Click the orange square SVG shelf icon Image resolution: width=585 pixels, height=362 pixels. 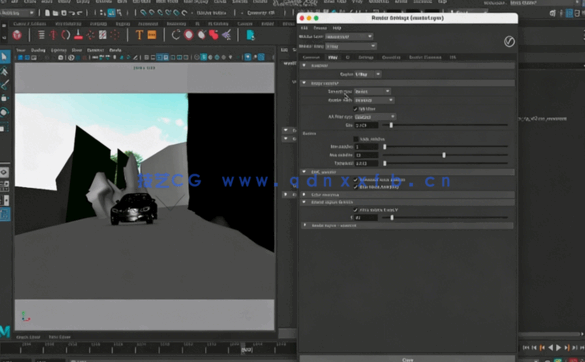[152, 35]
